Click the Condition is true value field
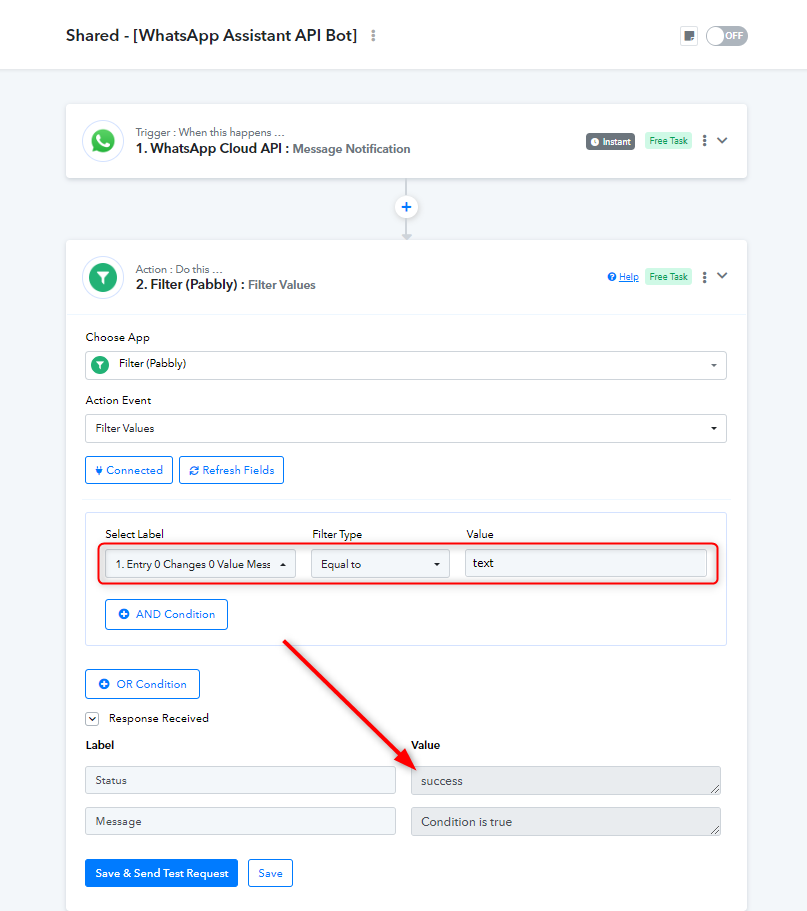Image resolution: width=807 pixels, height=911 pixels. click(x=566, y=822)
